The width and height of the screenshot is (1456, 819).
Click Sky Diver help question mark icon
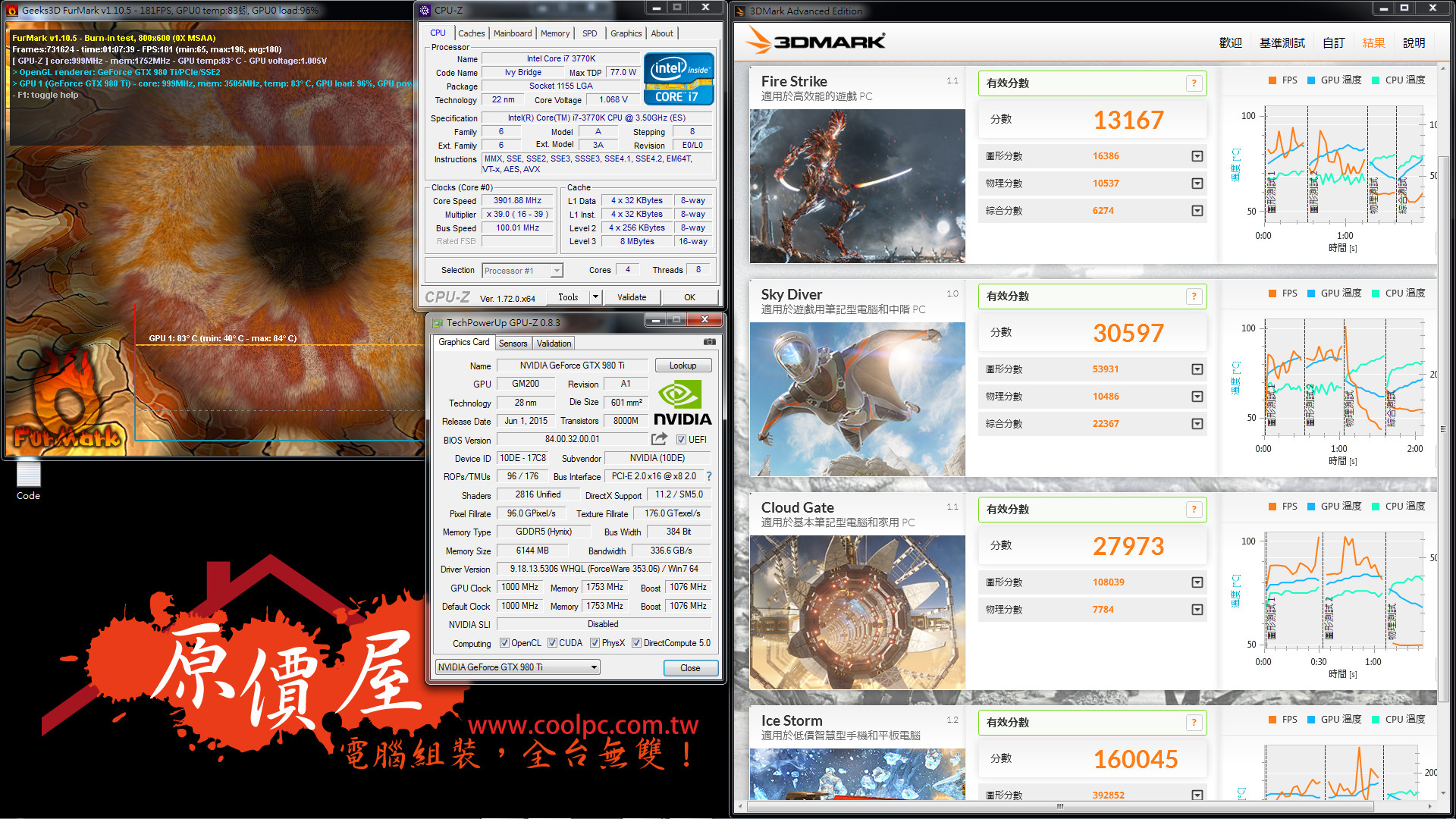[x=1194, y=297]
